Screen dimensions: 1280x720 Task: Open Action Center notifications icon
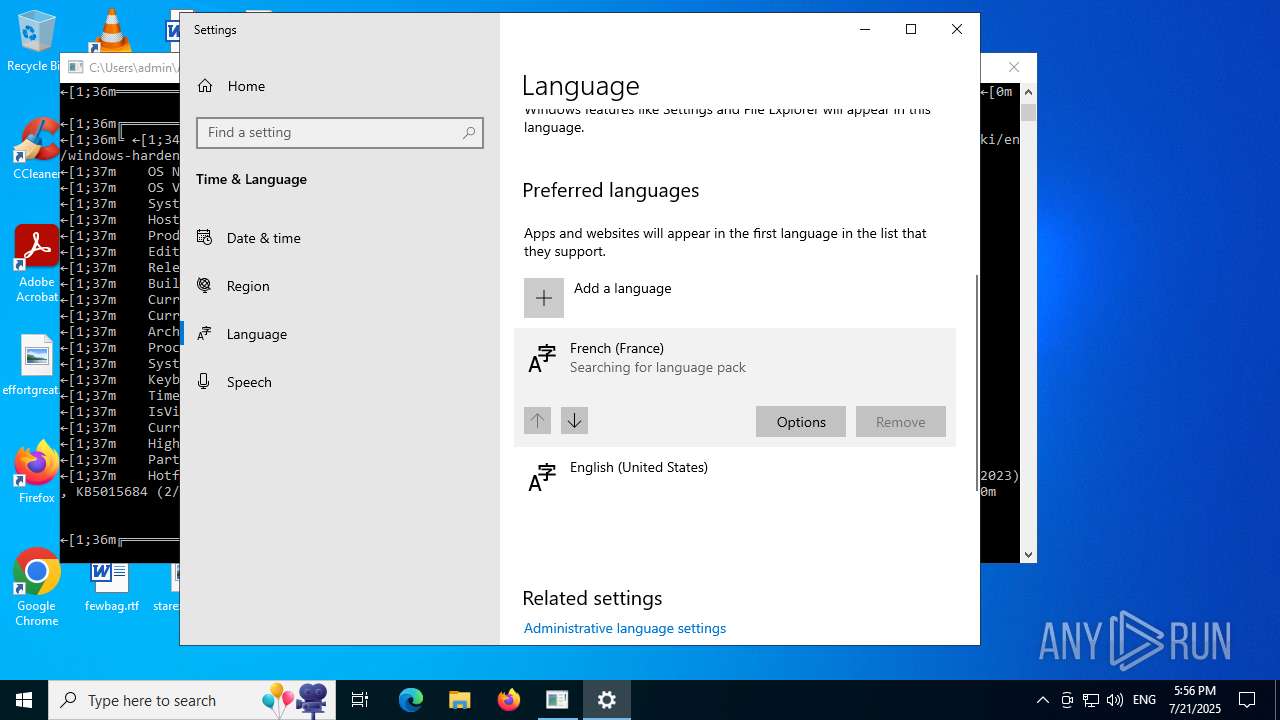tap(1247, 700)
